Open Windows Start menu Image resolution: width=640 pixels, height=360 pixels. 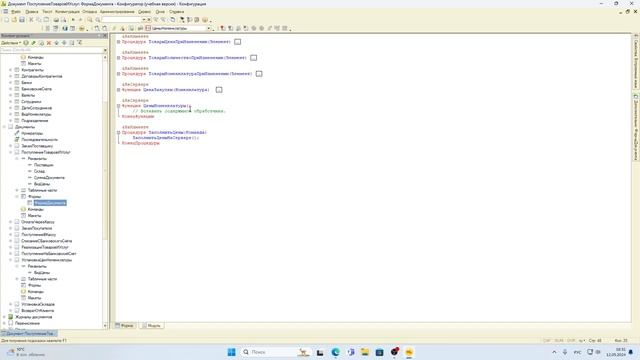click(231, 352)
